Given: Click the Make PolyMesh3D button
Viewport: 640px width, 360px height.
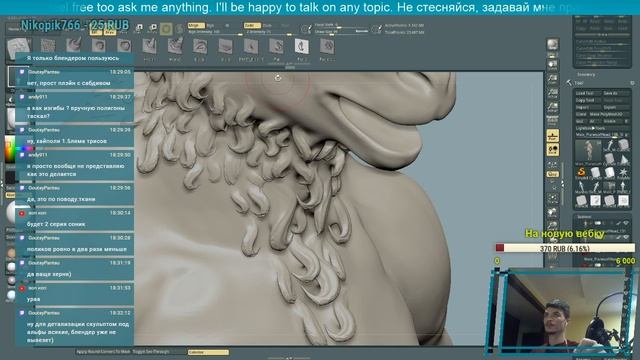Looking at the screenshot, I should click(609, 114).
